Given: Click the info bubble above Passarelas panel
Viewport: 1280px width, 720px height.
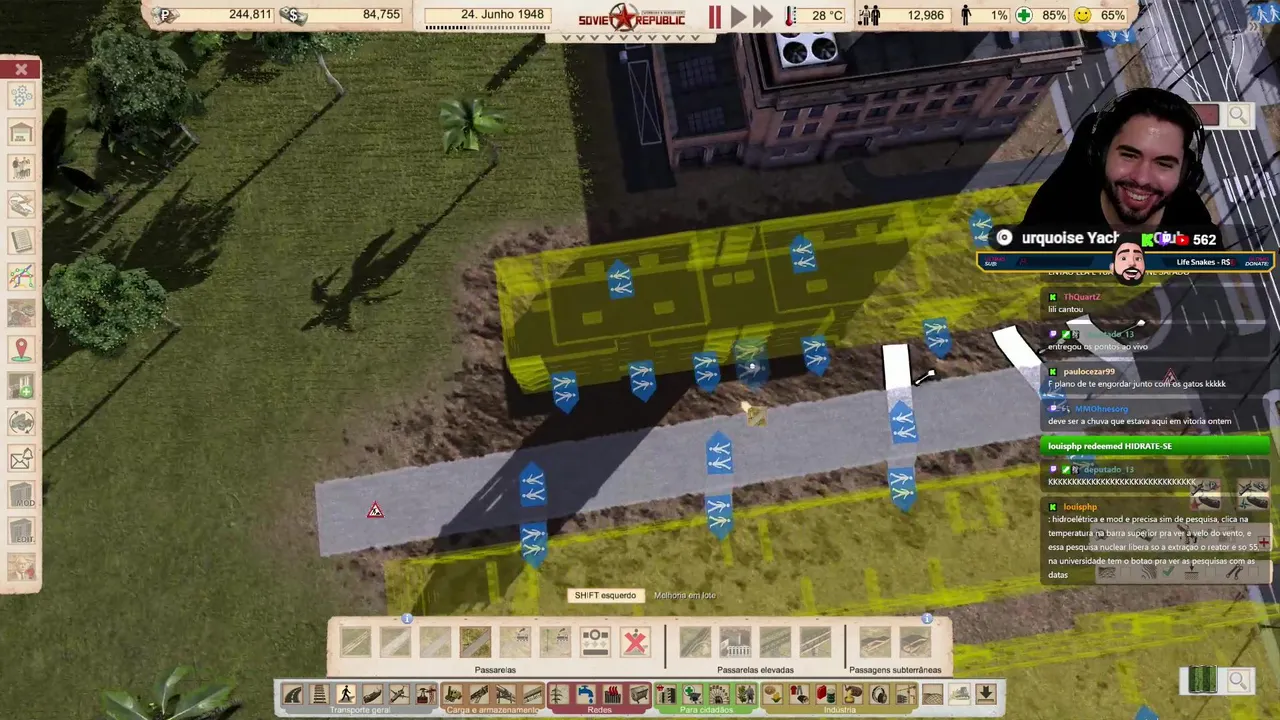Looking at the screenshot, I should coord(407,619).
